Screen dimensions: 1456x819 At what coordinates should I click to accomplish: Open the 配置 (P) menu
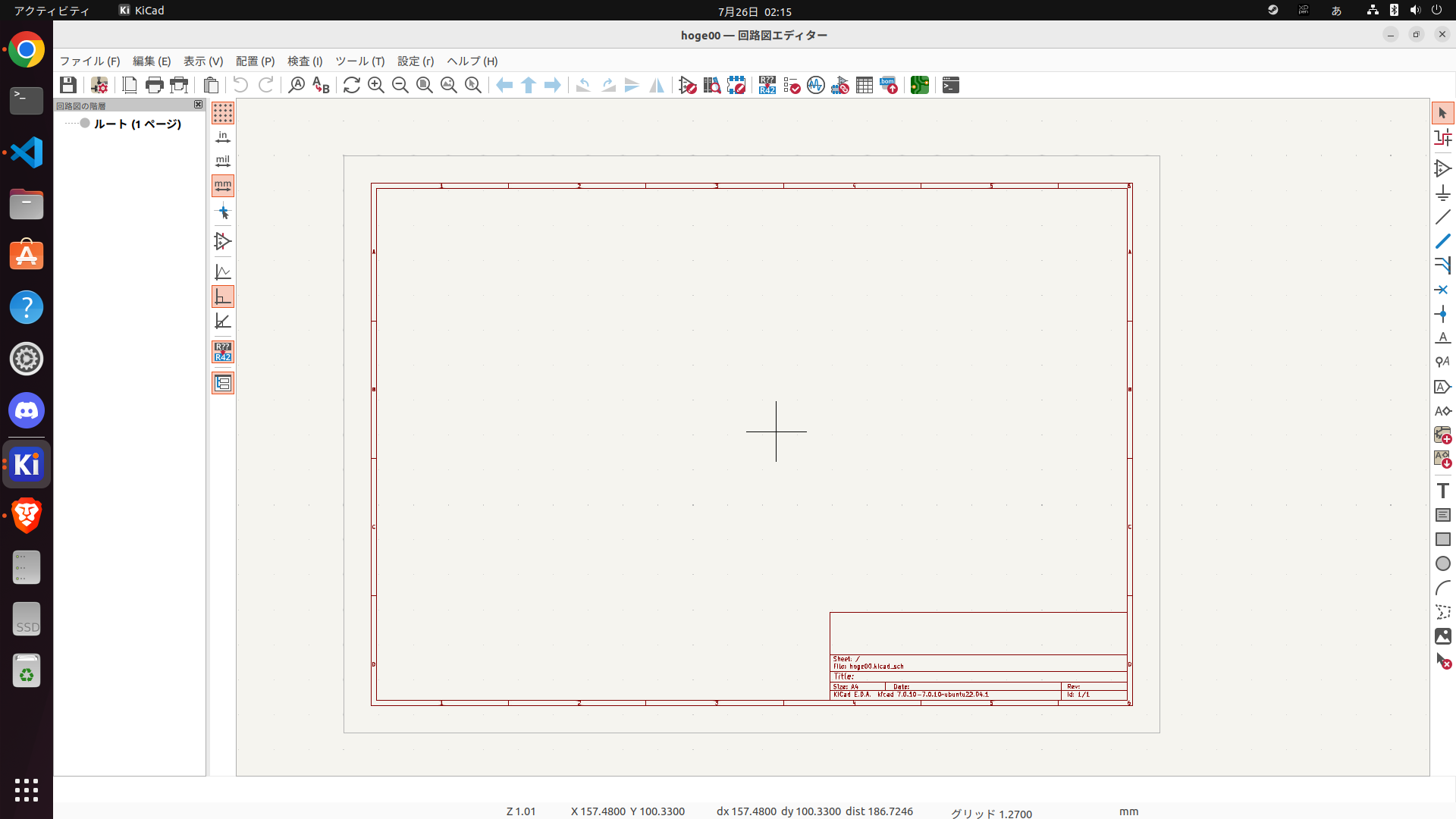(x=255, y=61)
